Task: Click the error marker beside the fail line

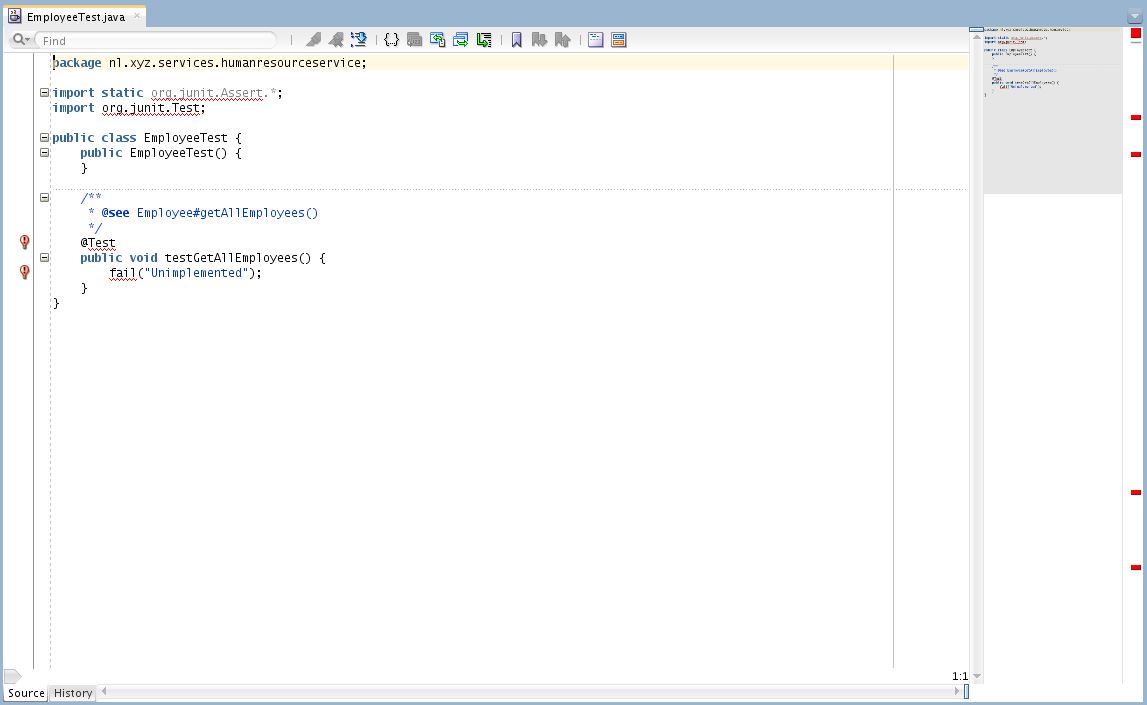Action: point(25,272)
